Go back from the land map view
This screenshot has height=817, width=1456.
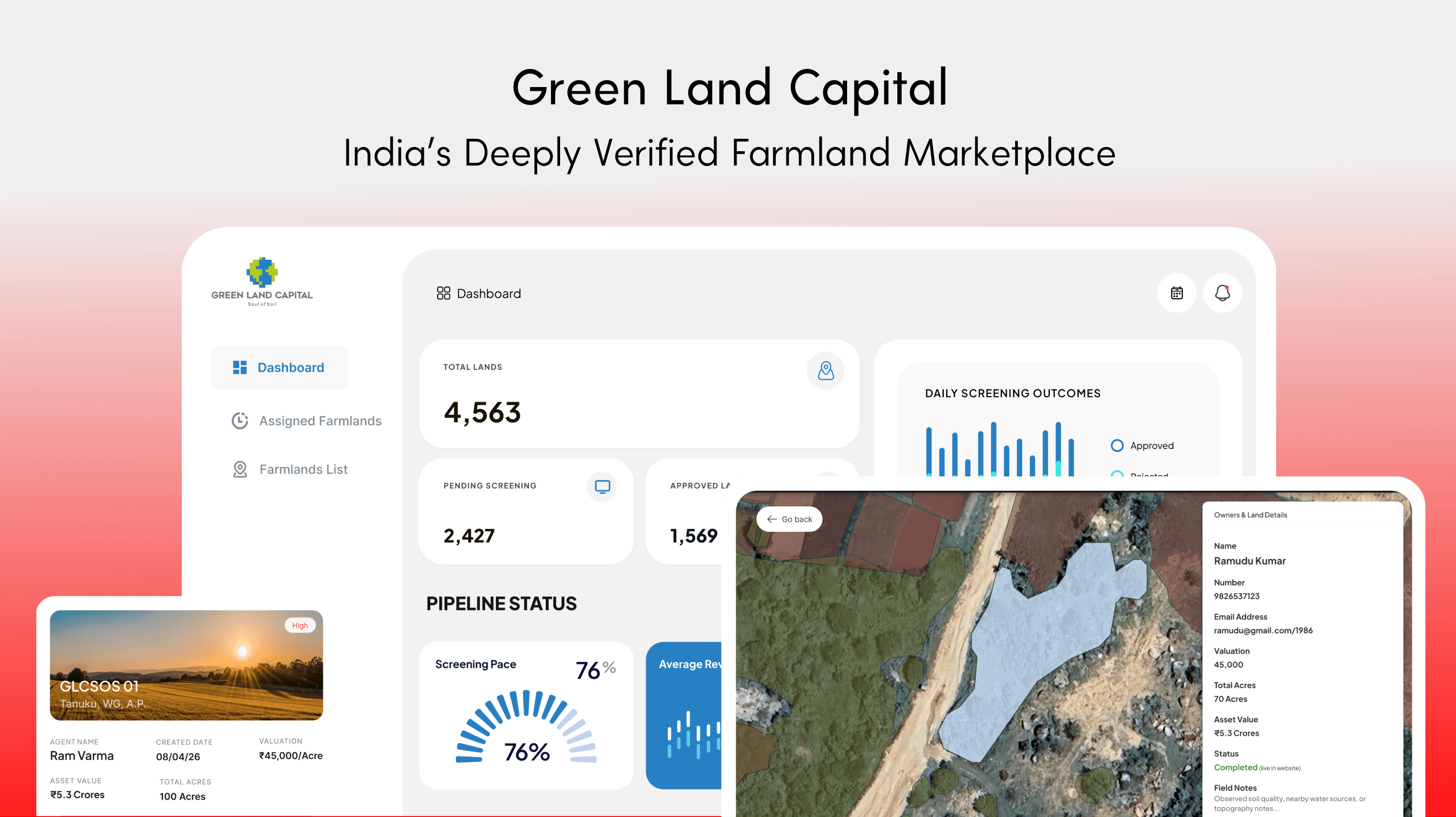(789, 519)
